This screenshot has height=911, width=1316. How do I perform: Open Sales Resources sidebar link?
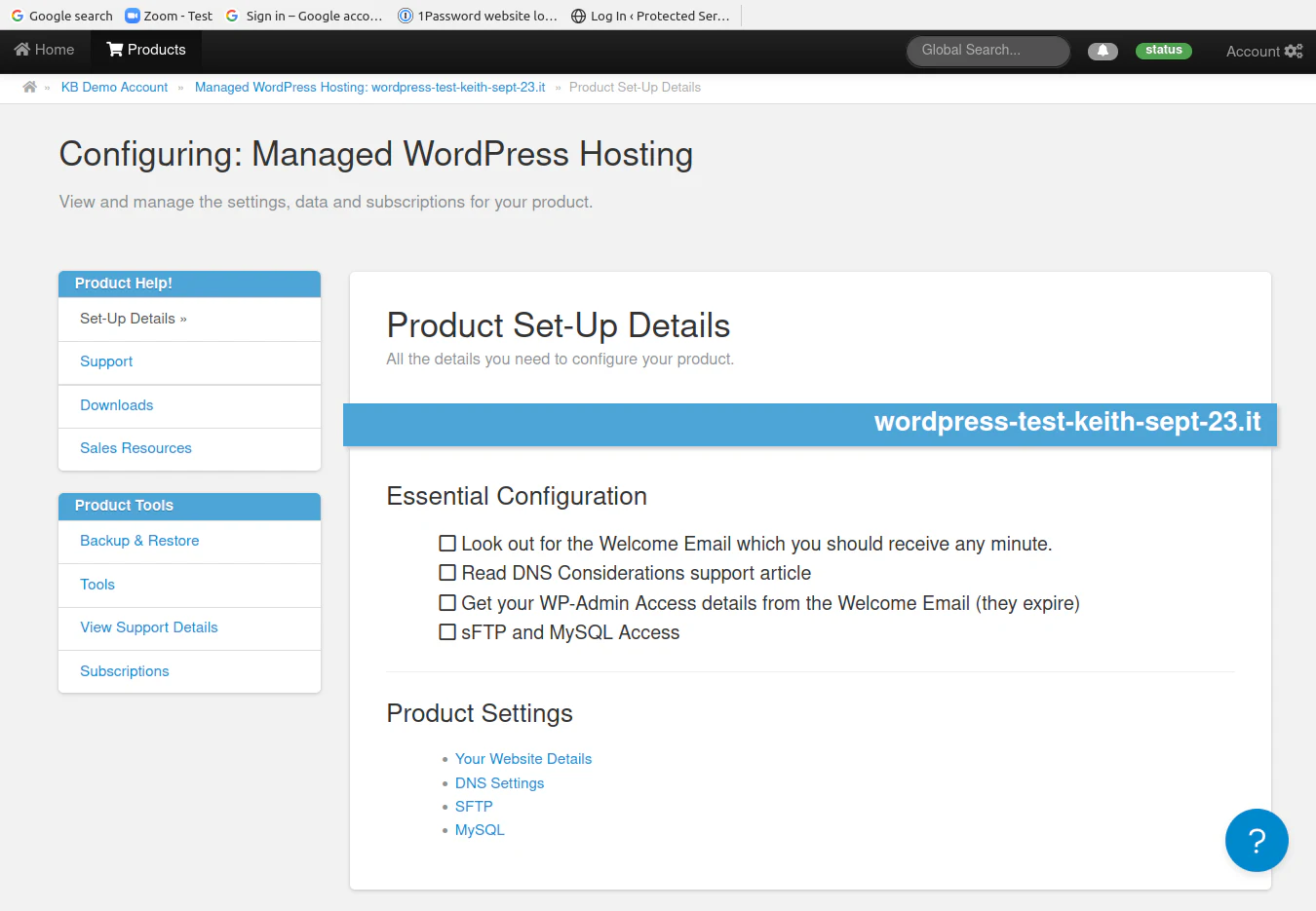click(x=189, y=449)
